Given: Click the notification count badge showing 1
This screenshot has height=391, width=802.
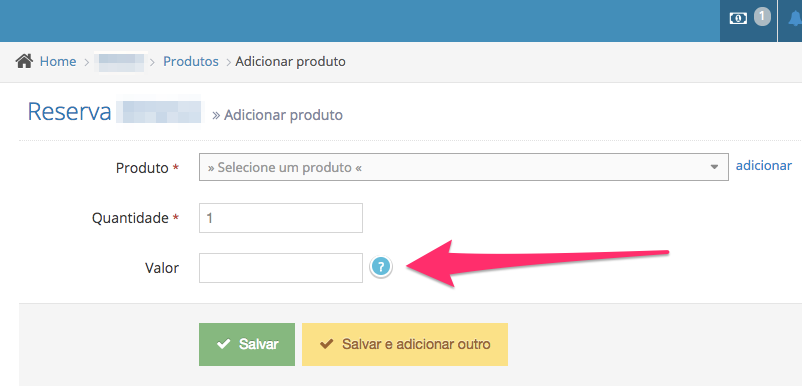Looking at the screenshot, I should point(762,16).
